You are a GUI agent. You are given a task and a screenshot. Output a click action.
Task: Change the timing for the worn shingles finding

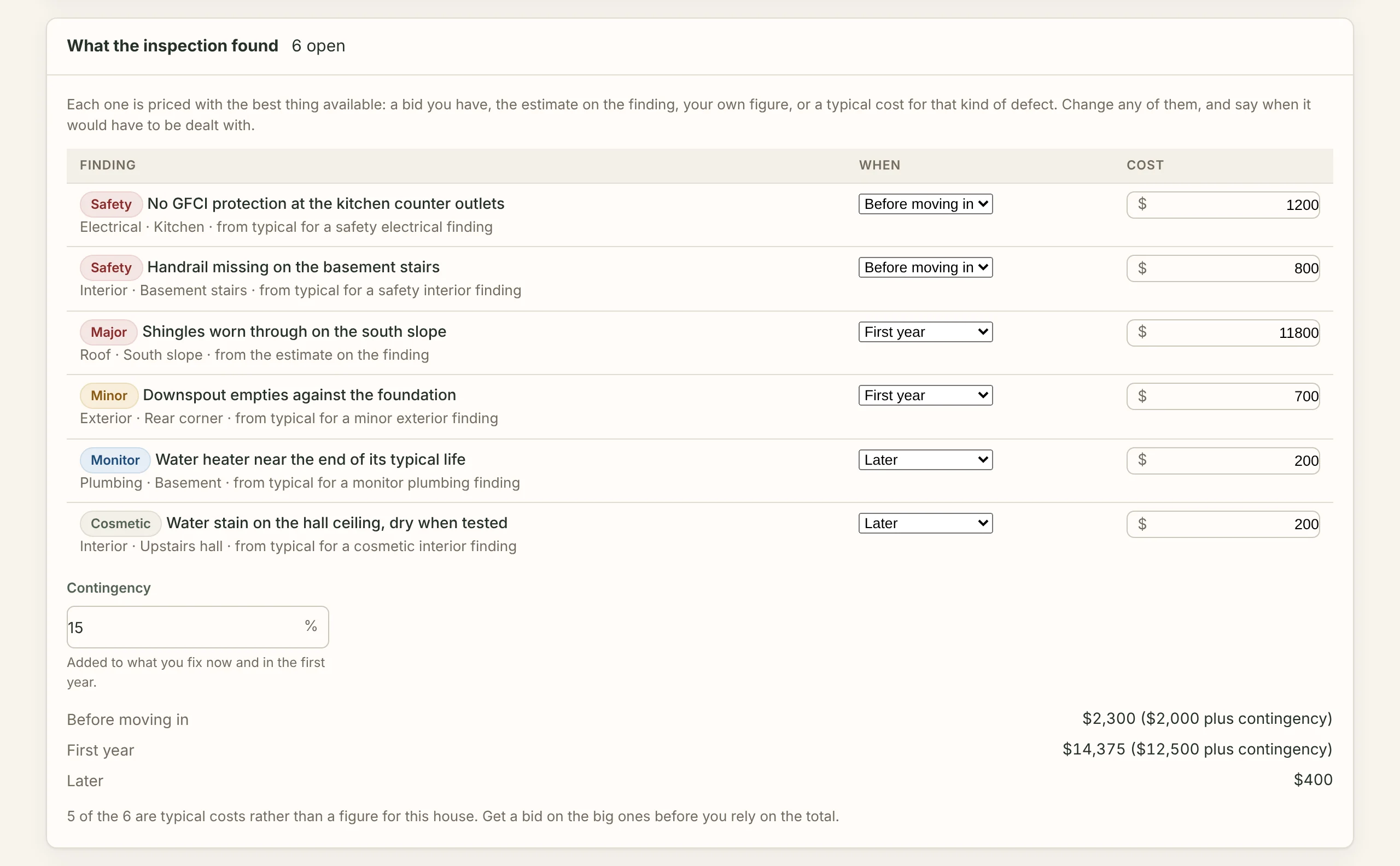[925, 332]
